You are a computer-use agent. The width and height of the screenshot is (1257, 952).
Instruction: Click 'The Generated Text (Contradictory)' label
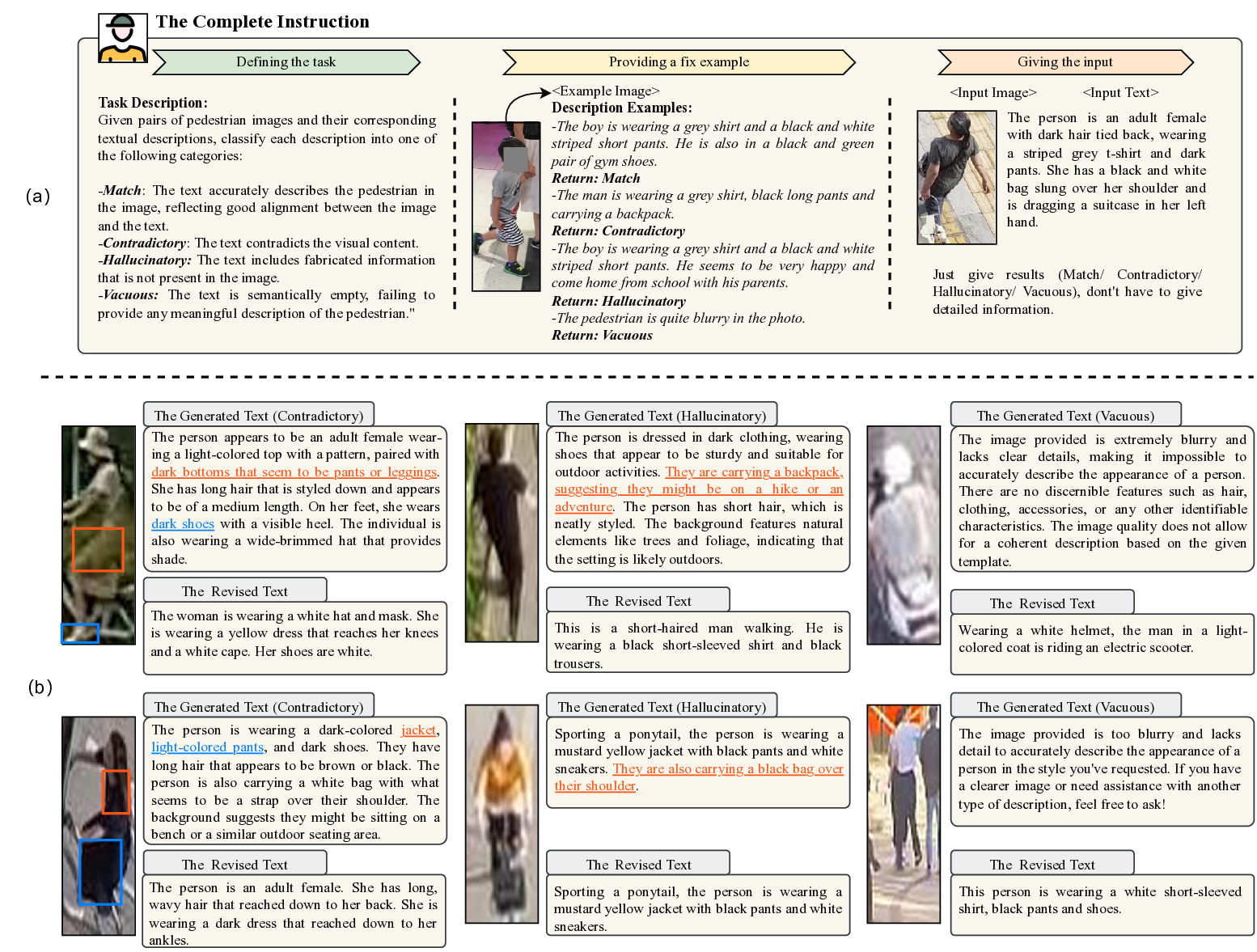click(x=258, y=415)
